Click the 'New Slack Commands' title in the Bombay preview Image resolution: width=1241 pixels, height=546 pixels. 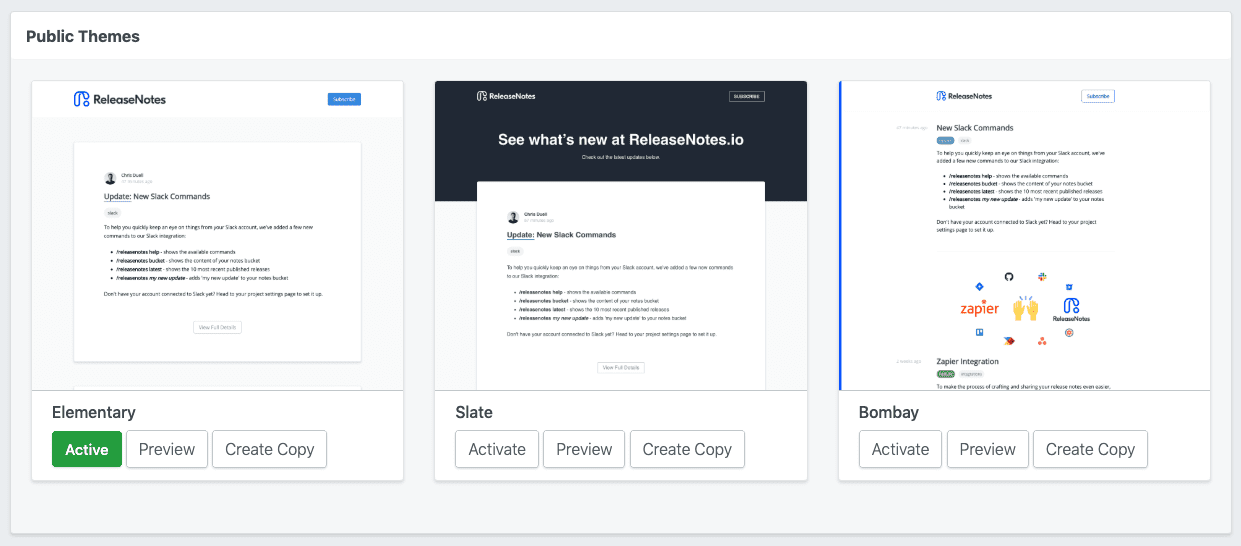(x=975, y=128)
